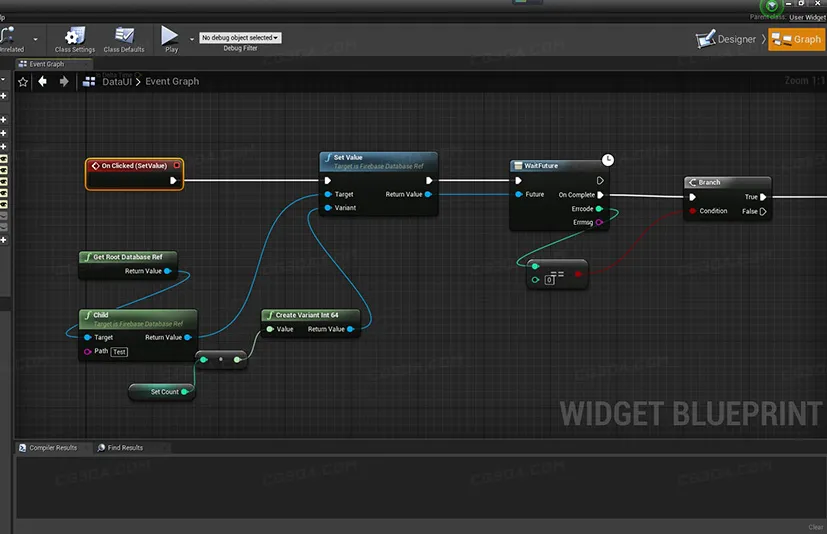The height and width of the screenshot is (534, 827).
Task: Navigate forward with the right arrow
Action: pyautogui.click(x=64, y=81)
